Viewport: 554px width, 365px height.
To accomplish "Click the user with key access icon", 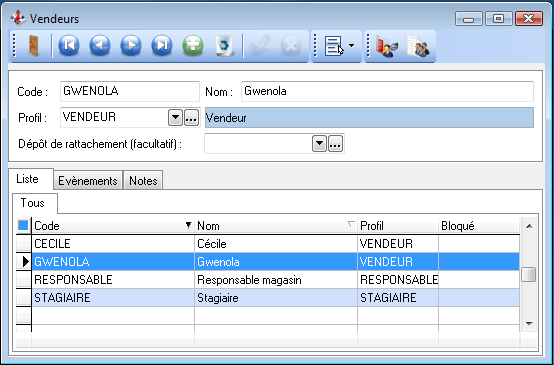I will point(387,46).
